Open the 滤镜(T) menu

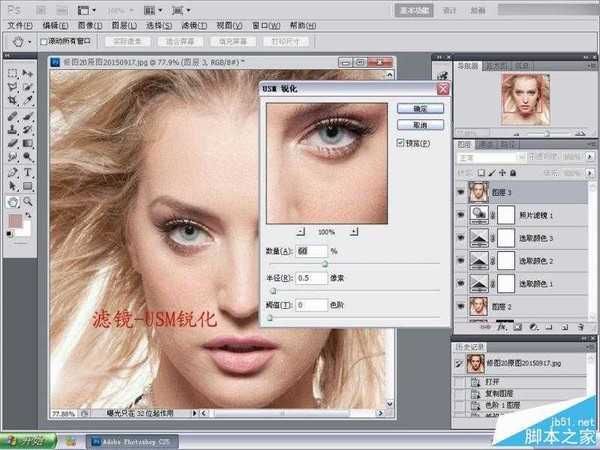point(194,26)
